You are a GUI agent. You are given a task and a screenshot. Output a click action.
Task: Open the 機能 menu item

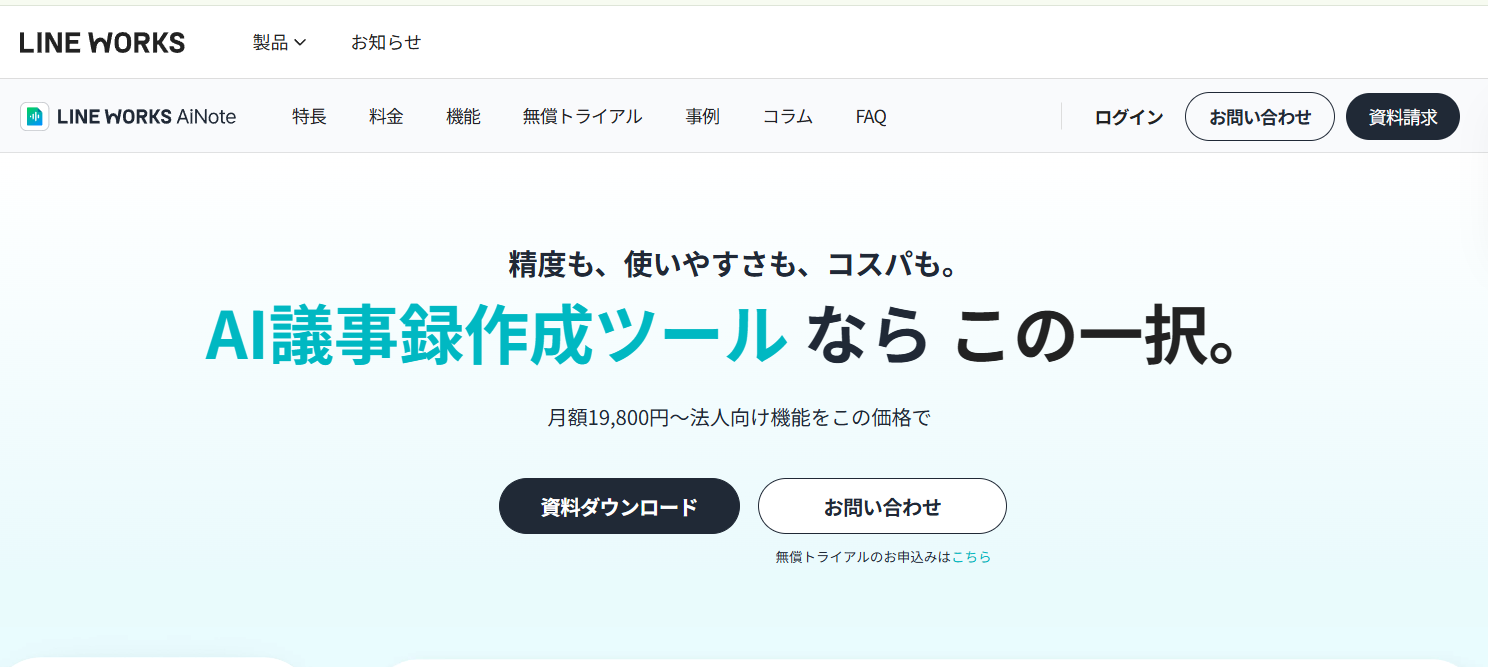463,117
